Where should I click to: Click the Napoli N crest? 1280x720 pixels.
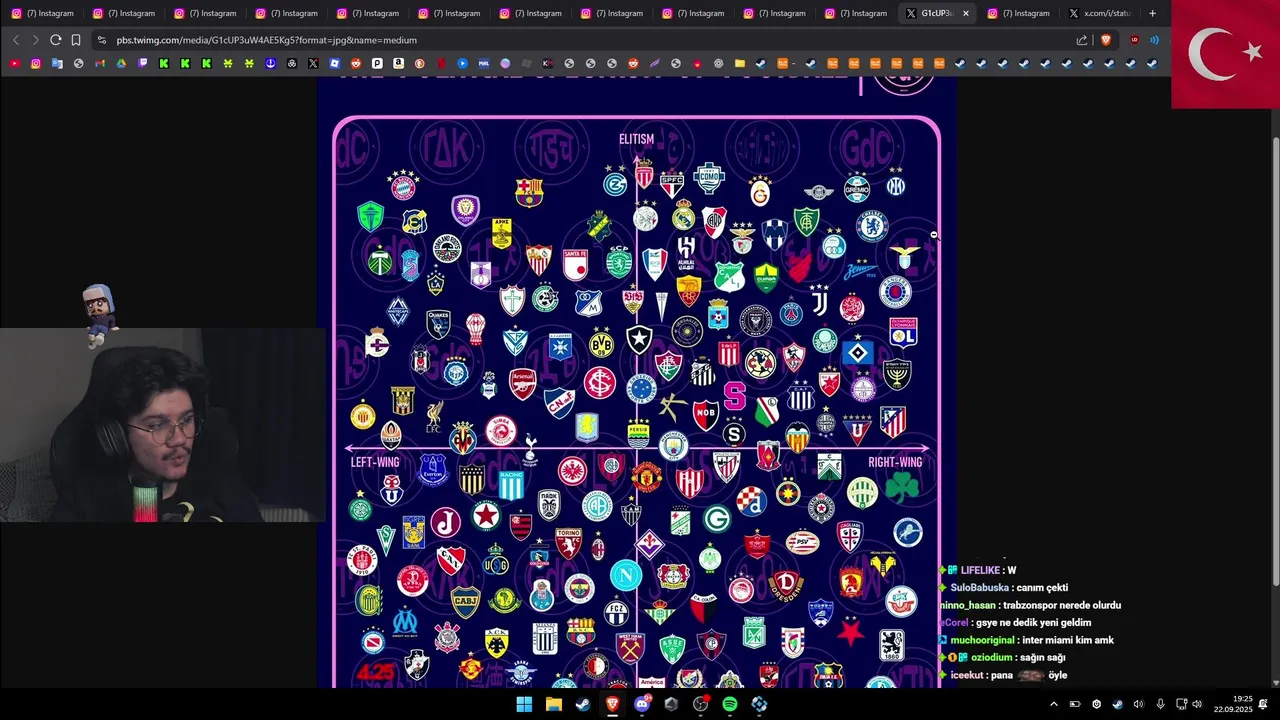click(x=626, y=575)
